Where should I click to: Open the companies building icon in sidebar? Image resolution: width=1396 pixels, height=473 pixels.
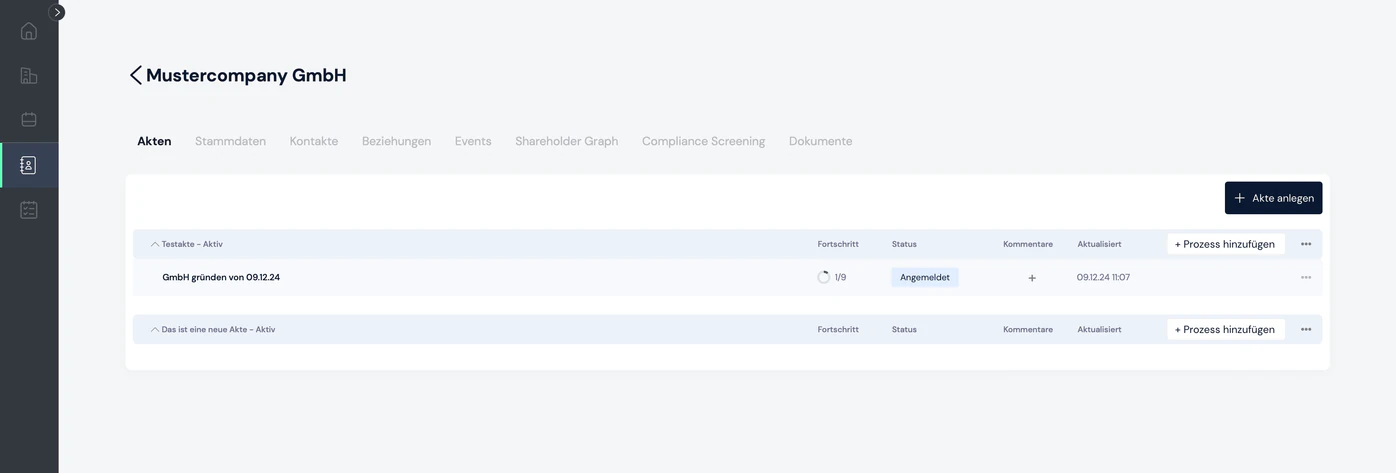point(29,75)
